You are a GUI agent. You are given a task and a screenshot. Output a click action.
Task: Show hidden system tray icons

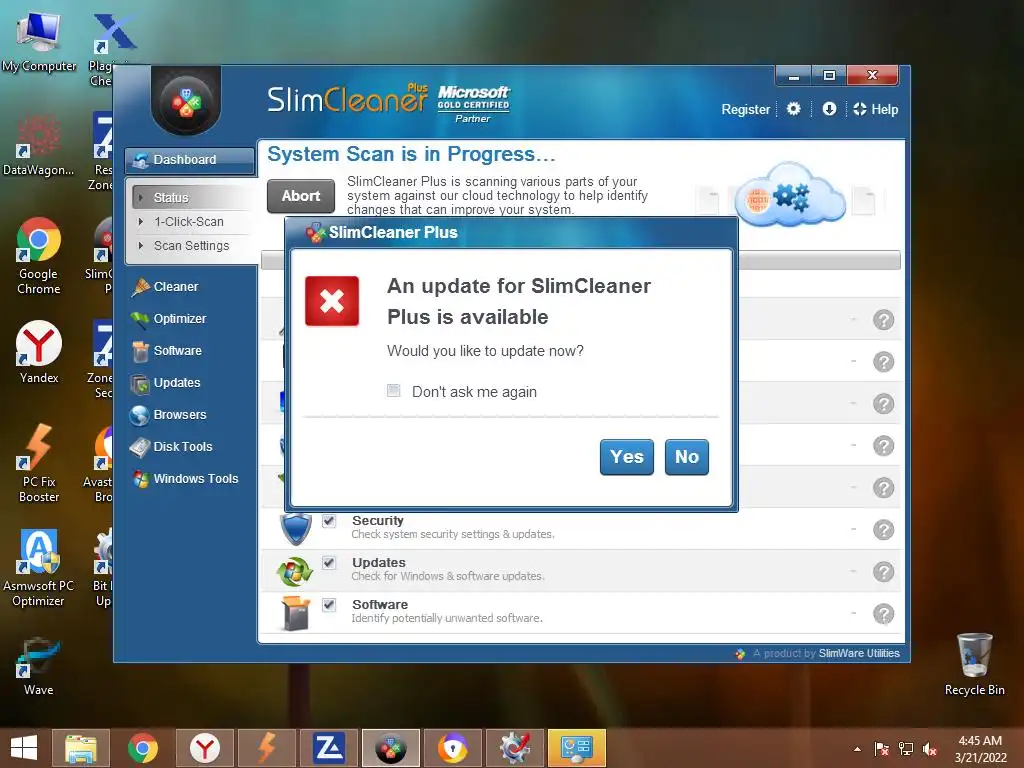[857, 749]
